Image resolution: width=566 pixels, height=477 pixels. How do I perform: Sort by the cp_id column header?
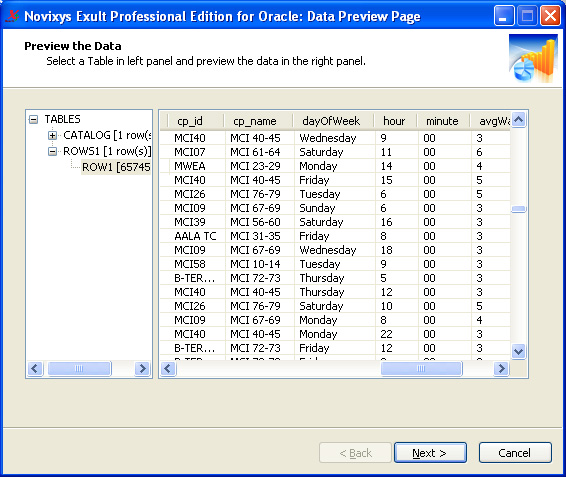[195, 121]
